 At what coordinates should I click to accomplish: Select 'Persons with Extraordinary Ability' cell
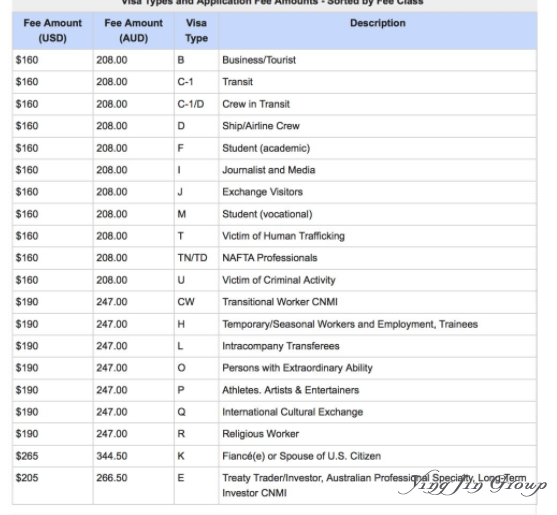tap(378, 368)
